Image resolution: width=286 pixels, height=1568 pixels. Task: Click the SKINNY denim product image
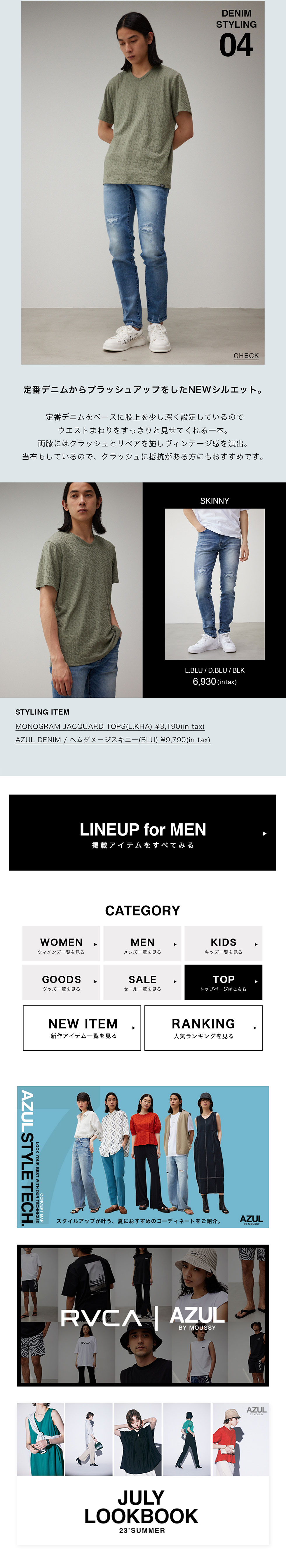[x=215, y=584]
